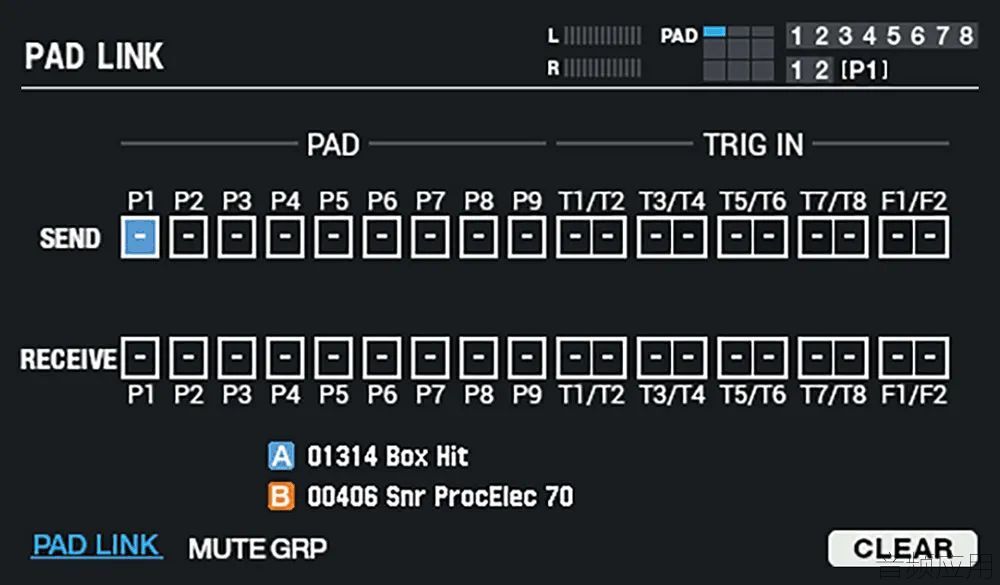The height and width of the screenshot is (585, 1000).
Task: Select the blue A layer icon
Action: pyautogui.click(x=281, y=456)
